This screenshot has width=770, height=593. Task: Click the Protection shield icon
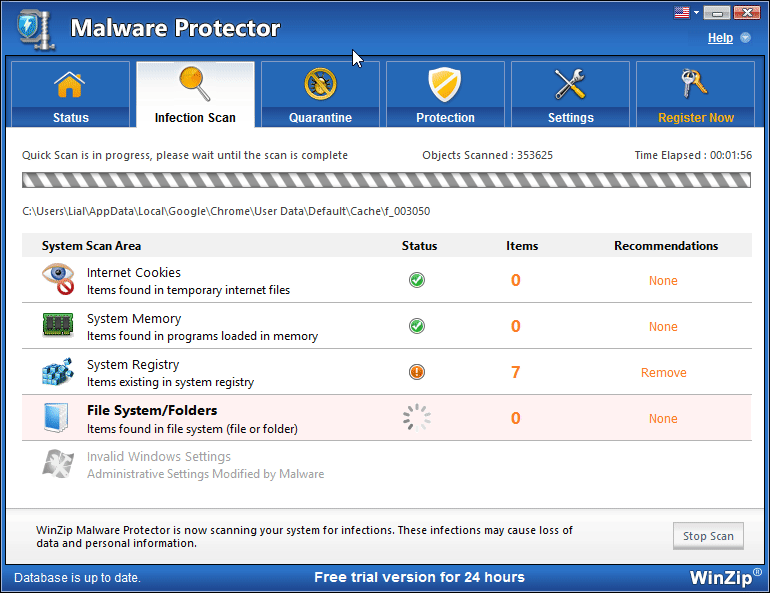445,84
